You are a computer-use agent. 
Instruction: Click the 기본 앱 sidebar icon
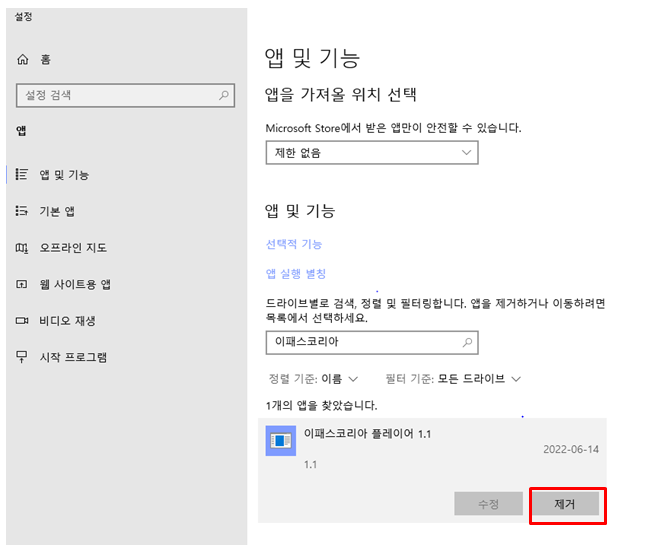point(22,211)
